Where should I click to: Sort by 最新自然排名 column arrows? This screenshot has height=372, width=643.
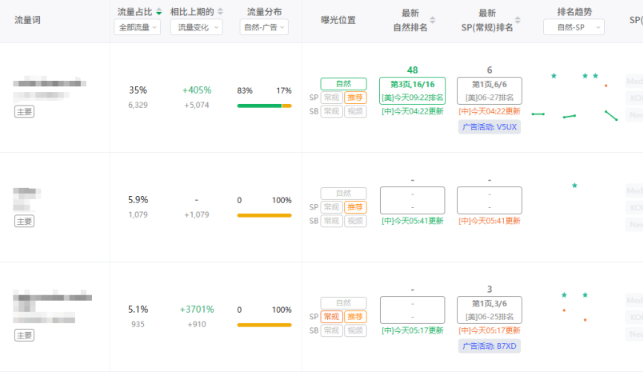pos(432,20)
